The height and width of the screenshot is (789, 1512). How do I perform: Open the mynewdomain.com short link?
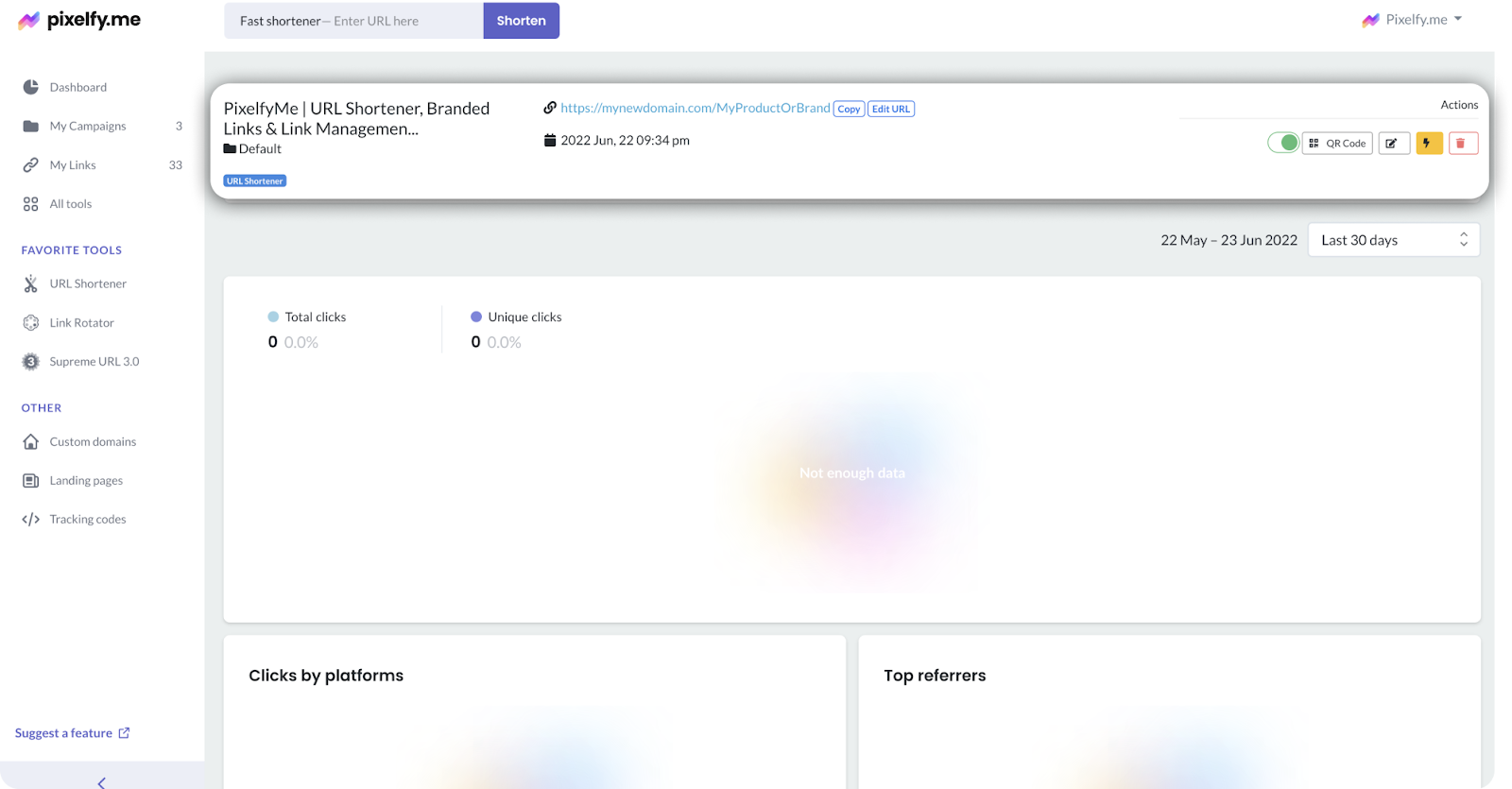[696, 108]
